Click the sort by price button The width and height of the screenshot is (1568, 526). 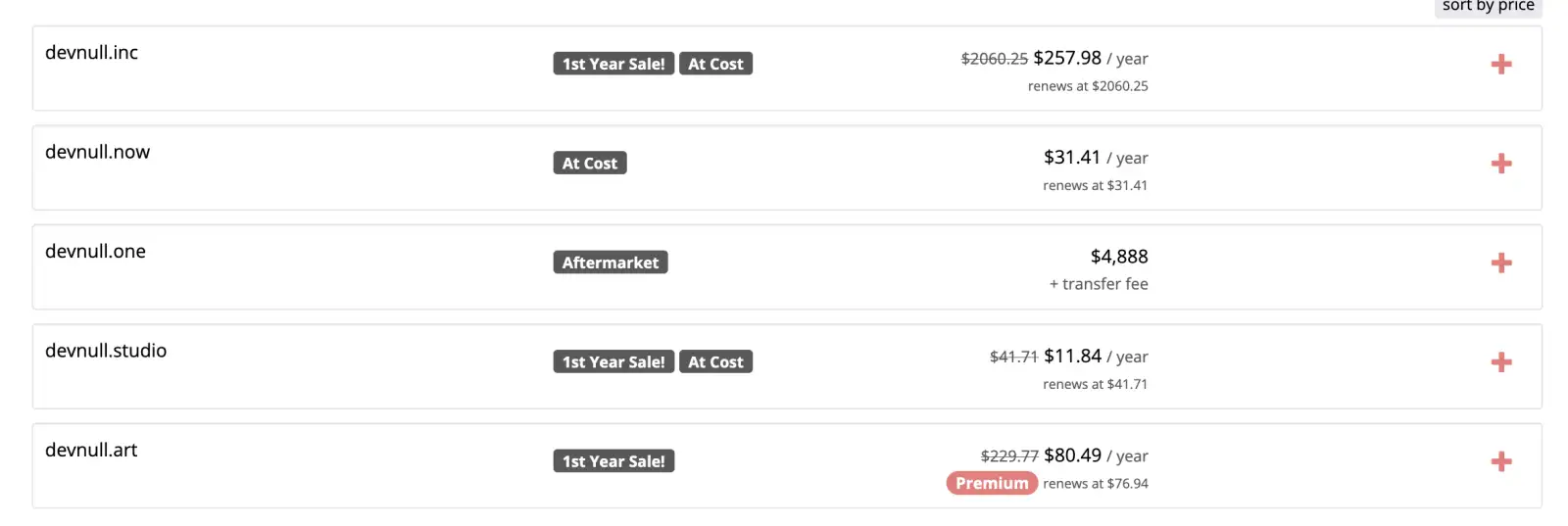(x=1488, y=7)
